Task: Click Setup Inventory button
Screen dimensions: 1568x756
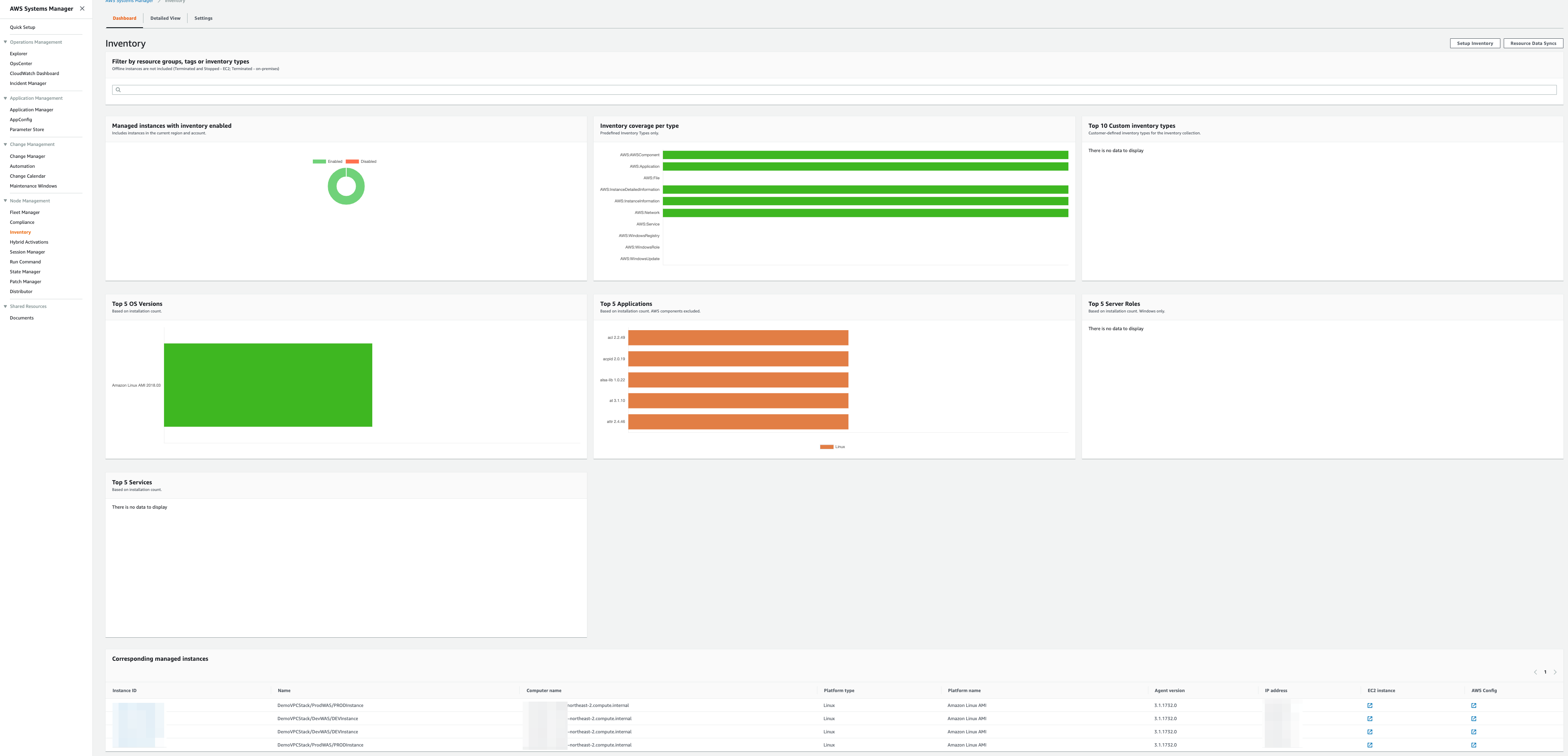Action: coord(1474,43)
